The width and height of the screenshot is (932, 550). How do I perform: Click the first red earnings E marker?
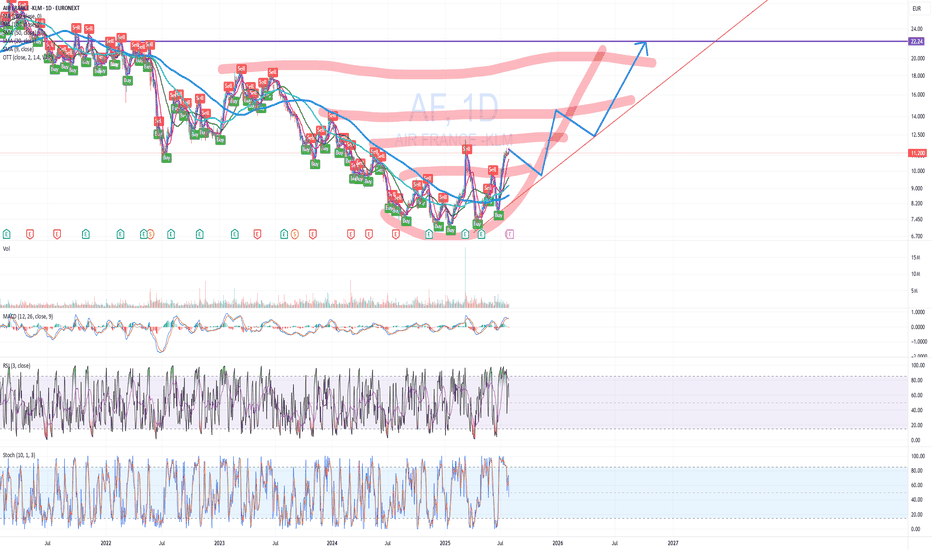point(30,234)
